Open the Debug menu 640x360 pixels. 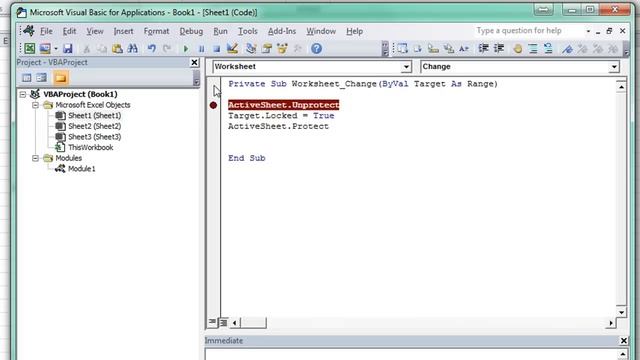[191, 31]
